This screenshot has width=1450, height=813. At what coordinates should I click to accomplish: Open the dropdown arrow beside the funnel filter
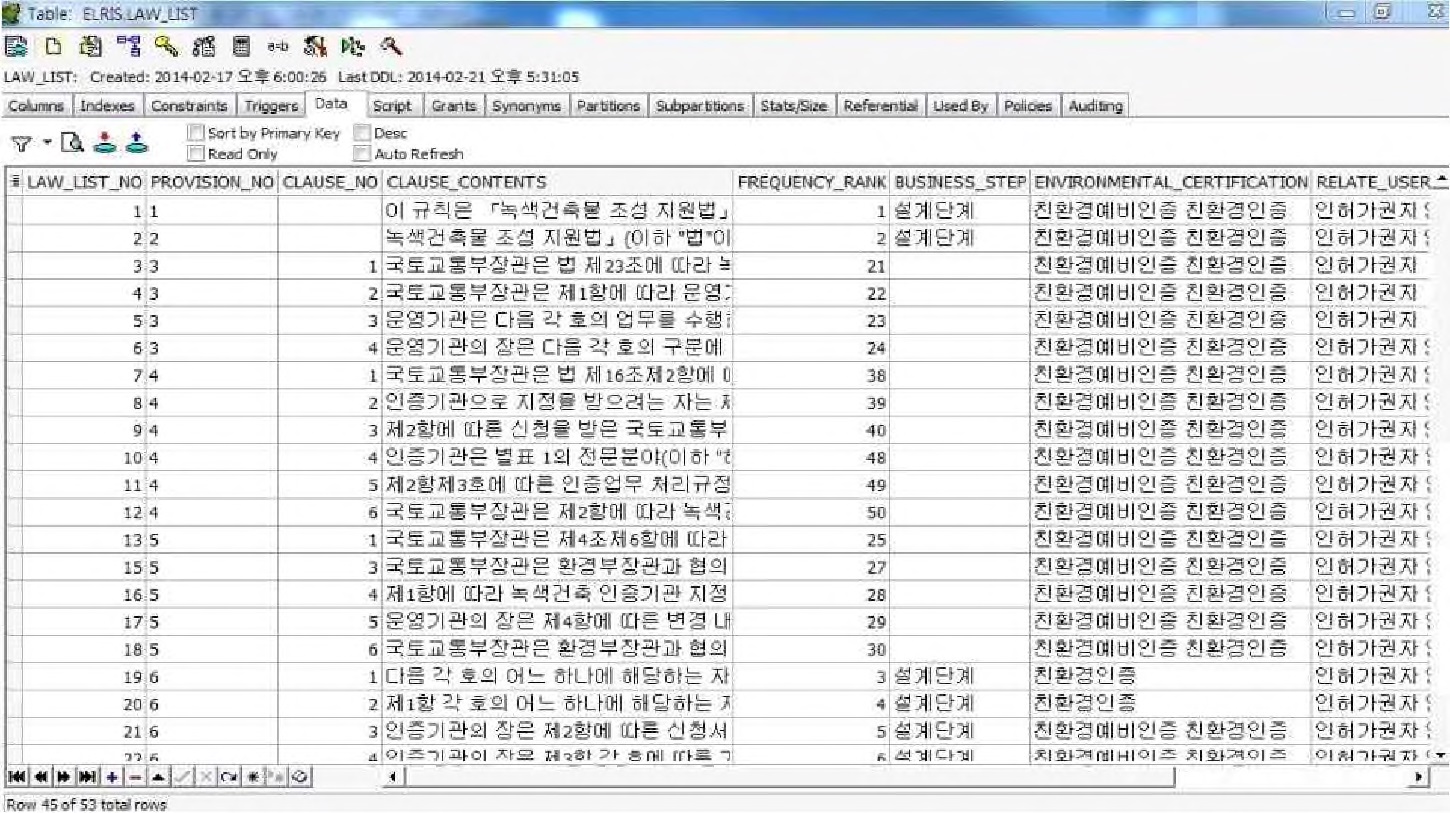pos(46,144)
